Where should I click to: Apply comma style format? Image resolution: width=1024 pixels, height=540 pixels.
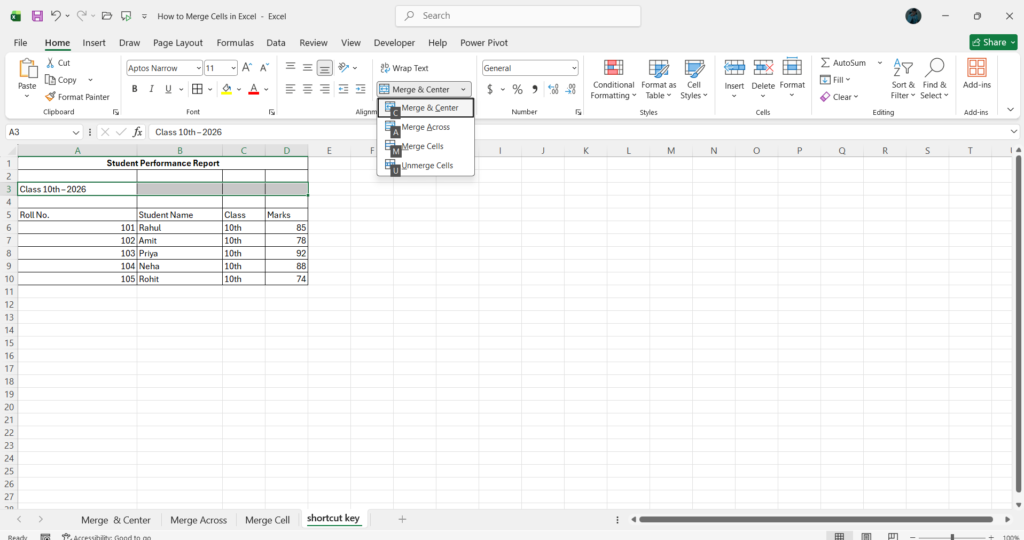(x=535, y=89)
